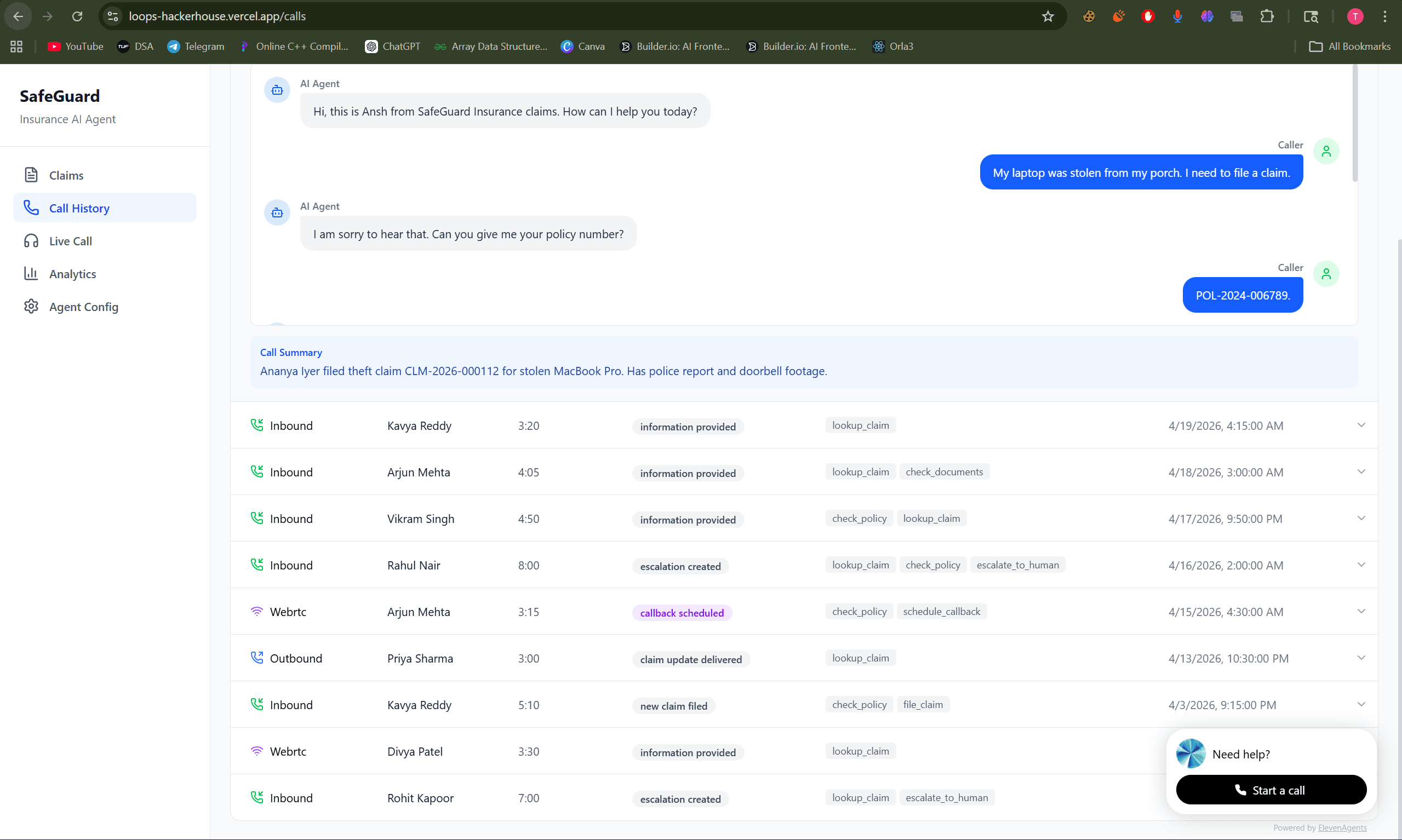This screenshot has height=840, width=1402.
Task: Open the YouTube bookmark
Action: click(75, 47)
